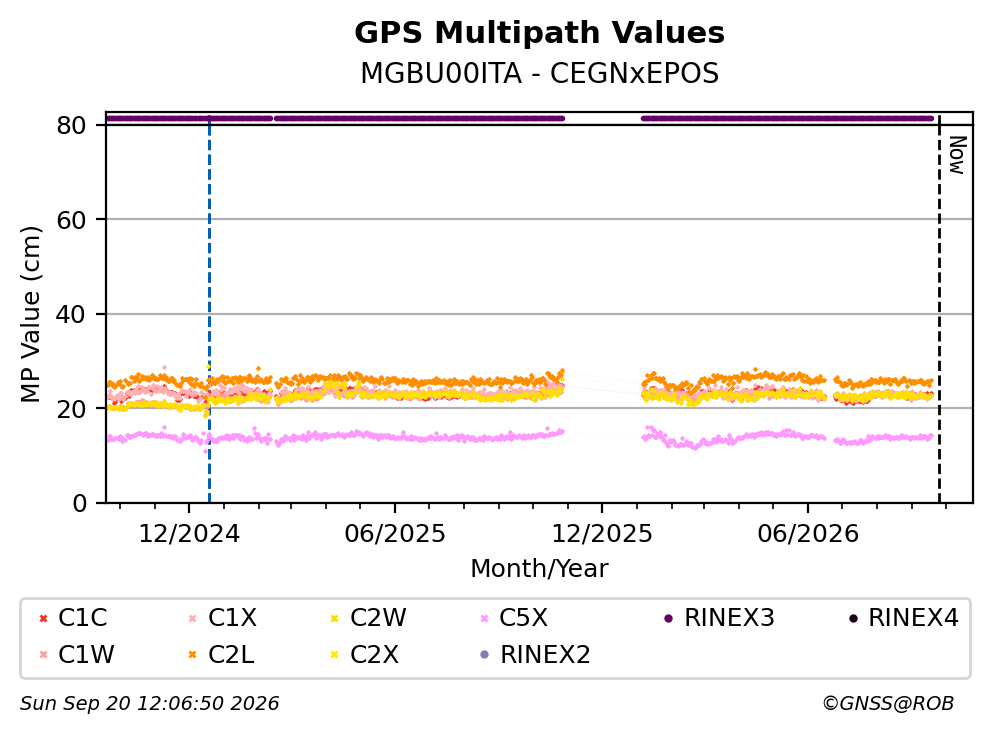Click the black dashed Now line

pyautogui.click(x=939, y=310)
